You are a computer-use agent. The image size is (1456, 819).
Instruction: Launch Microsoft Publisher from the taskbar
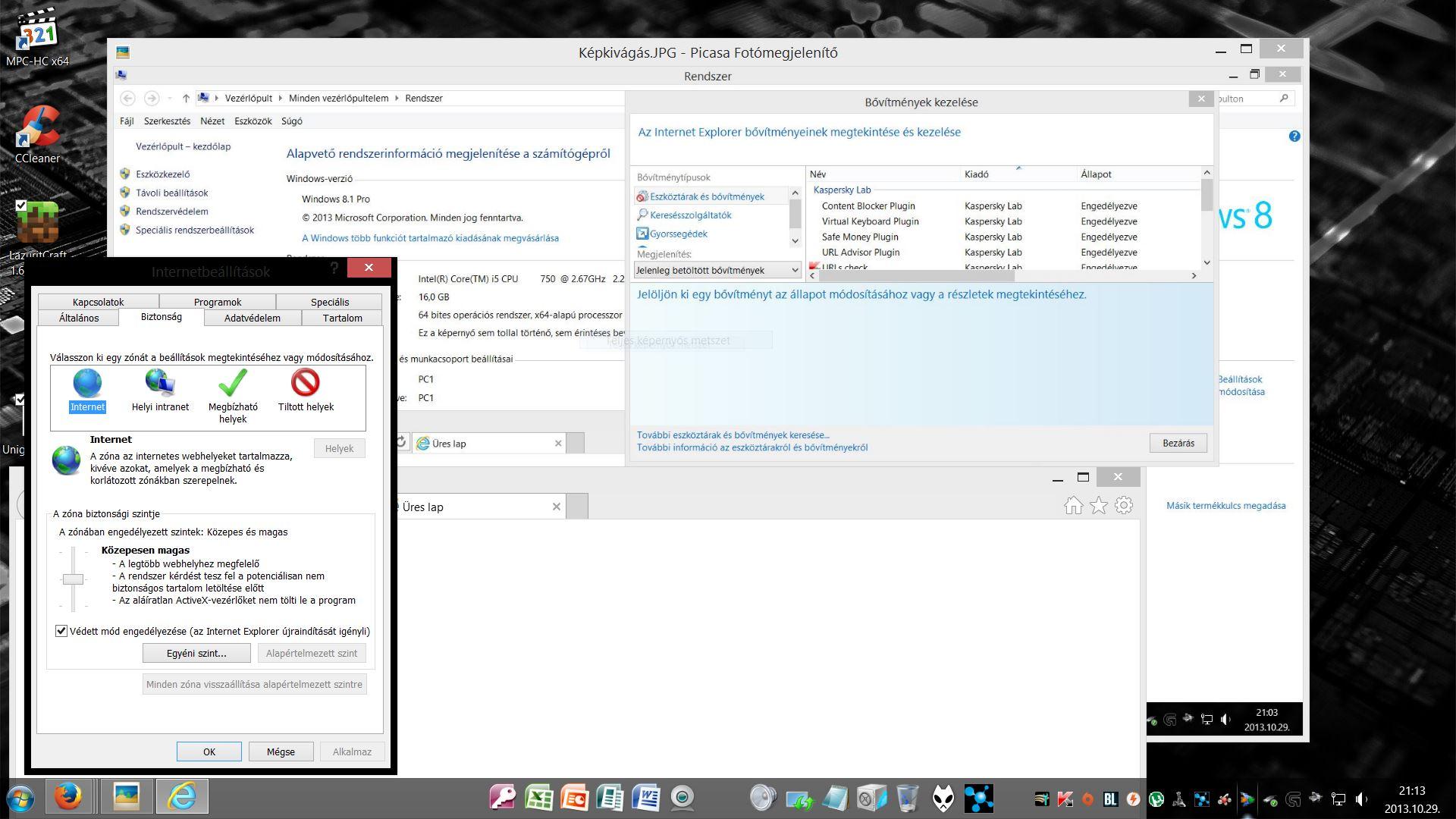click(x=610, y=798)
